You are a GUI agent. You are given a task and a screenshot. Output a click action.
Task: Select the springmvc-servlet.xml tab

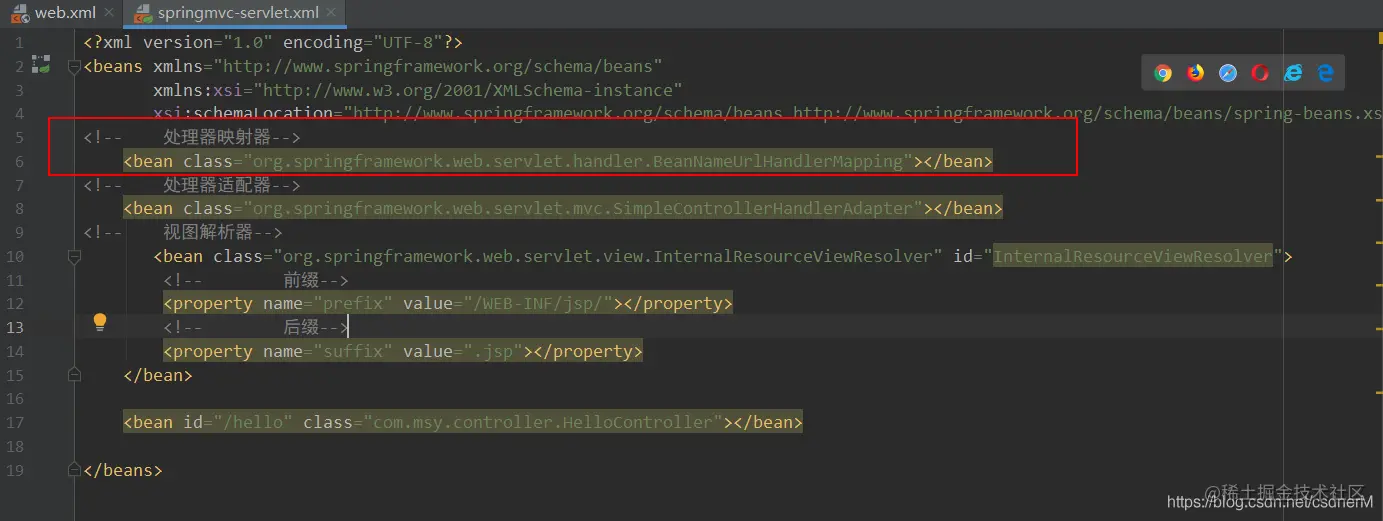[x=236, y=13]
